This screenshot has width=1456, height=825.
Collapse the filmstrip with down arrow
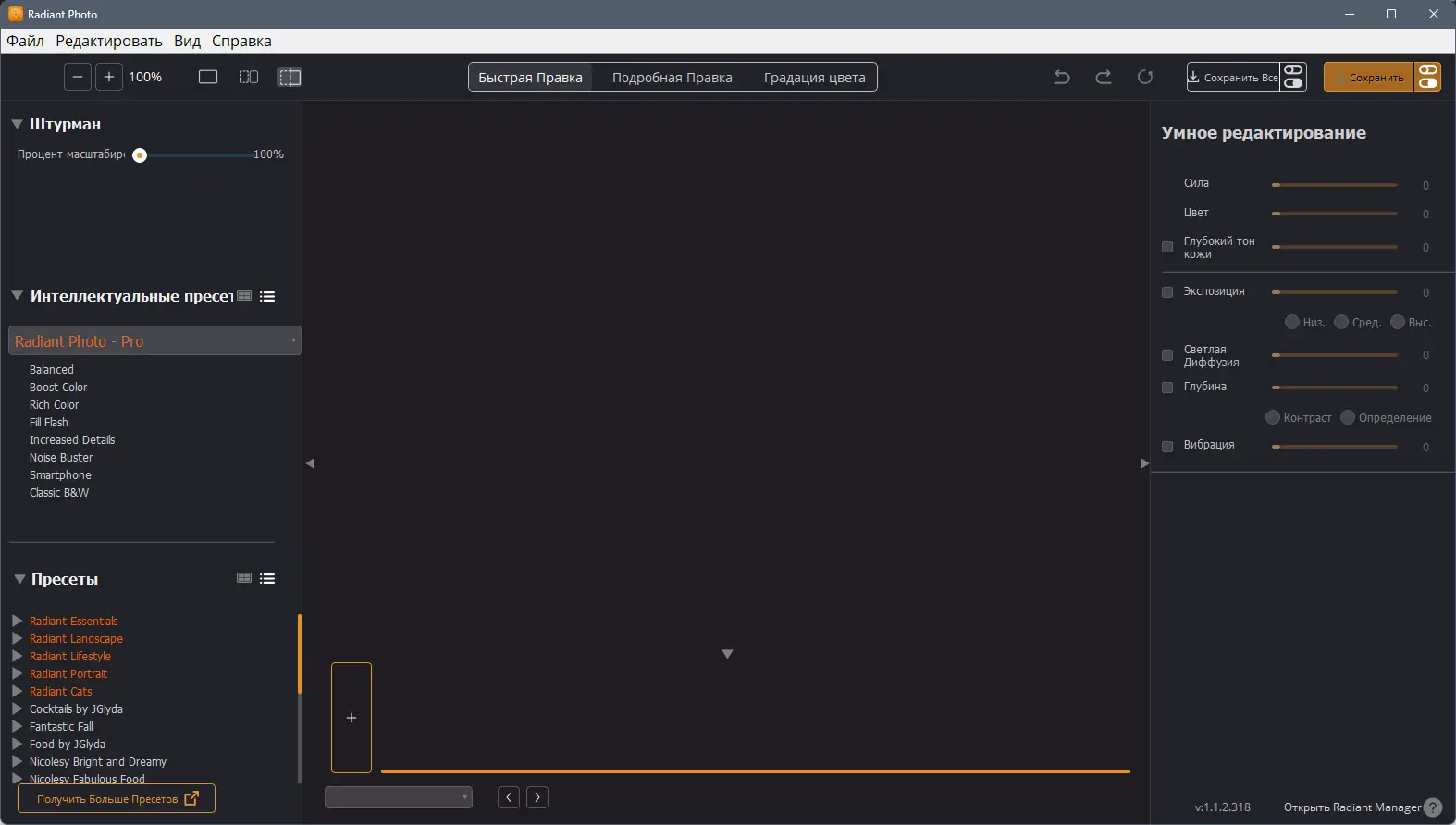(727, 654)
